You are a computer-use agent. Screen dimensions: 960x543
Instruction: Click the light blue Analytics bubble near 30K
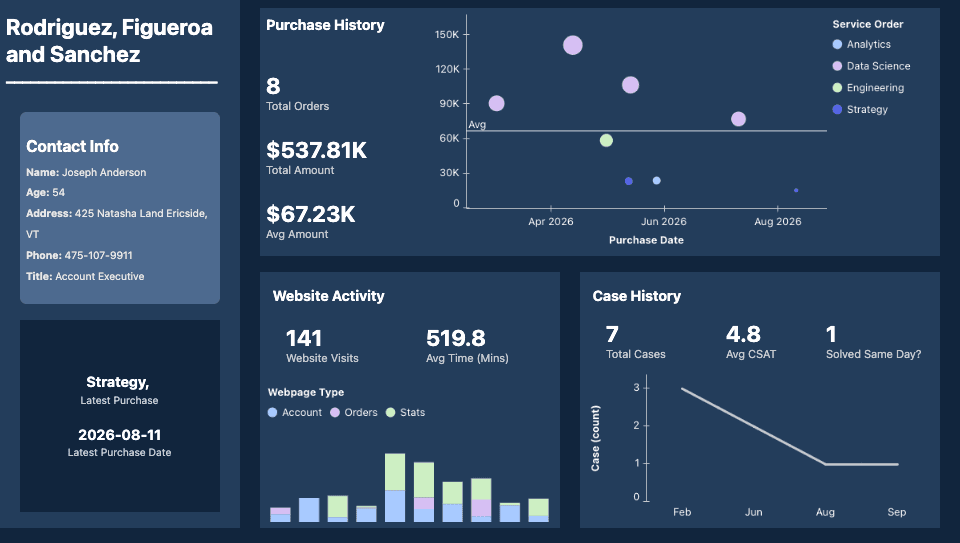click(x=656, y=181)
